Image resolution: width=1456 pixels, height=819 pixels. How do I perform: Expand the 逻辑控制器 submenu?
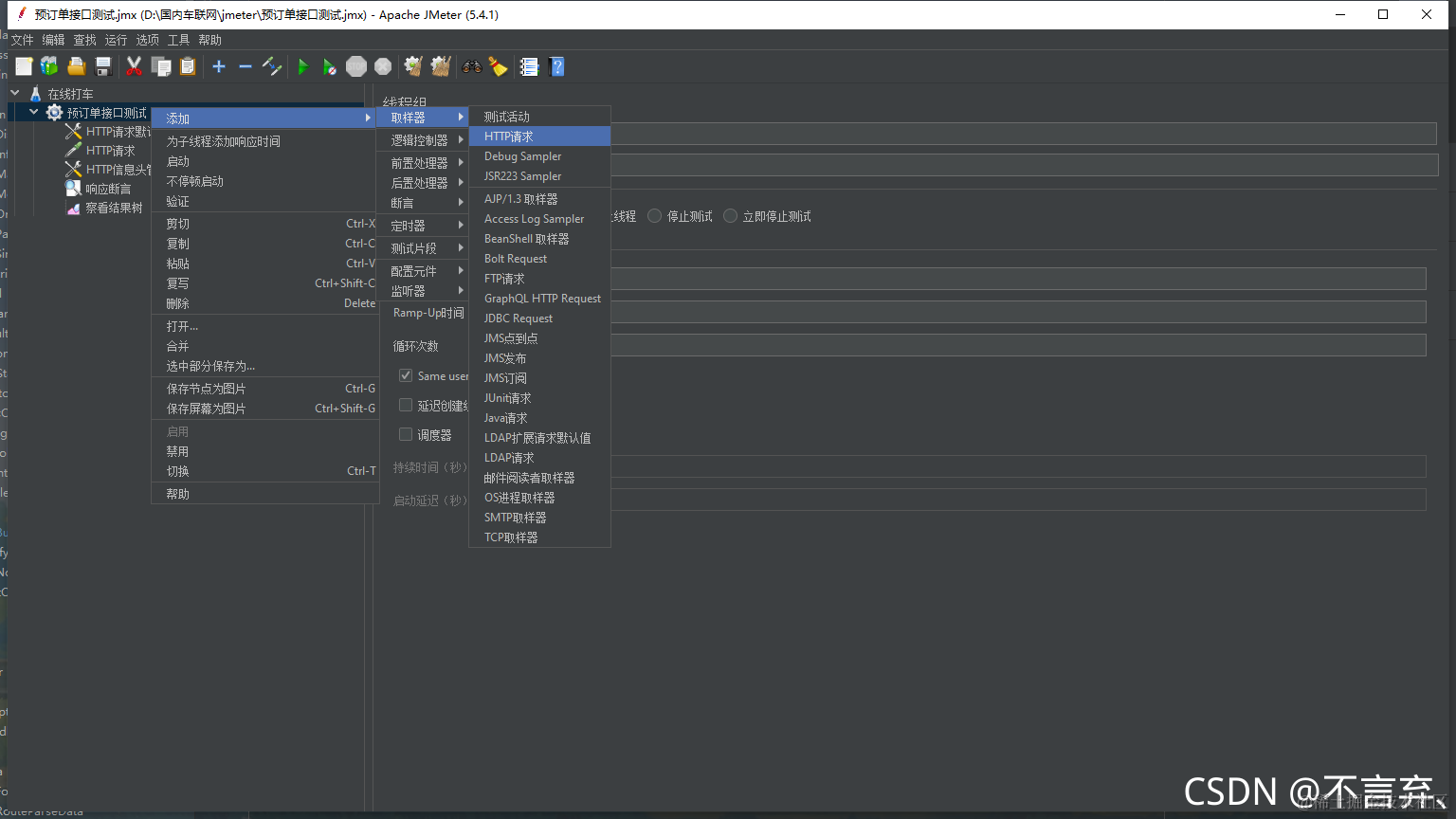(424, 139)
